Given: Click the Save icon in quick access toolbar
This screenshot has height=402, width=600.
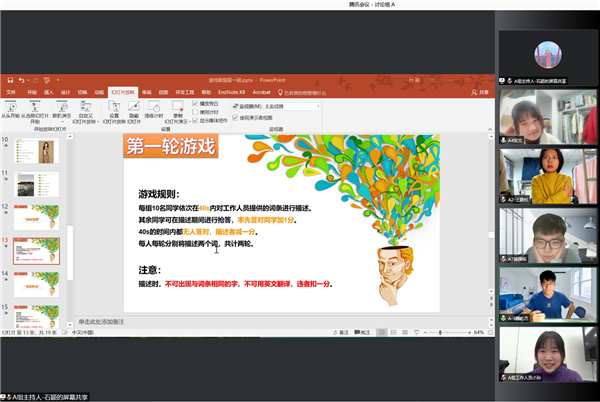Looking at the screenshot, I should pos(8,80).
